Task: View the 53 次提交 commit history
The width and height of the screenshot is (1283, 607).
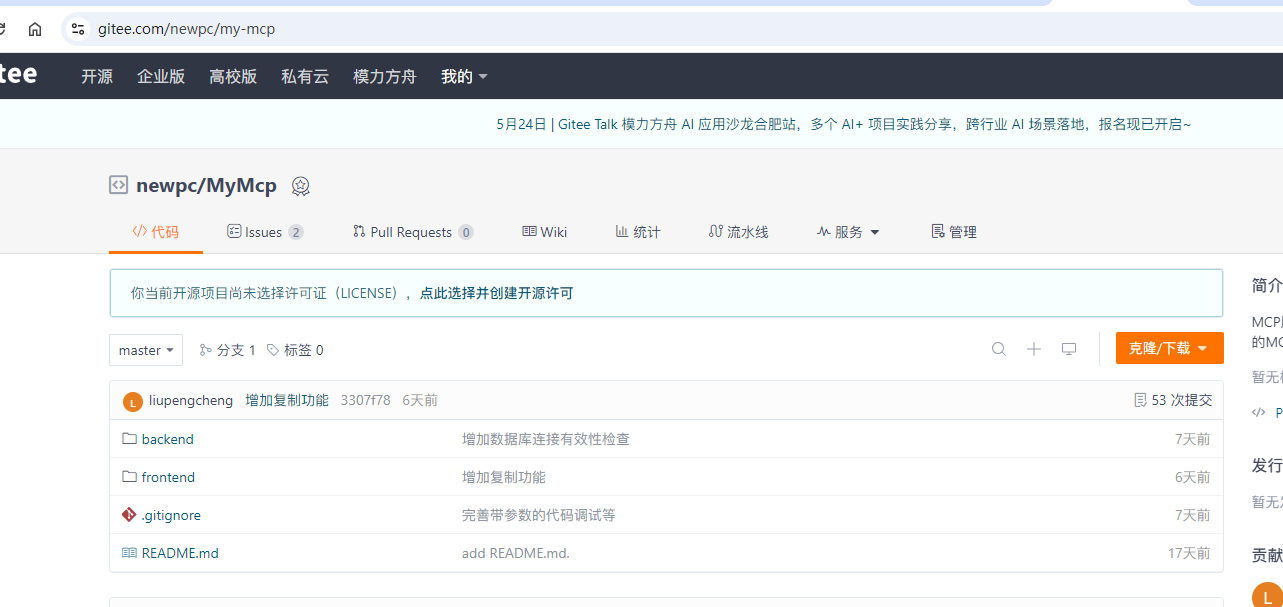Action: (x=1181, y=400)
